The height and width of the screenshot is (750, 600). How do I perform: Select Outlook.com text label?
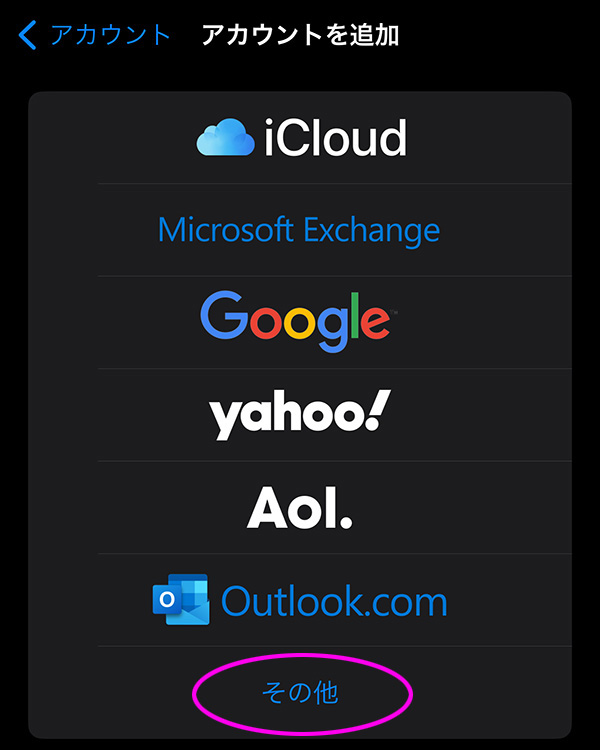tap(334, 601)
